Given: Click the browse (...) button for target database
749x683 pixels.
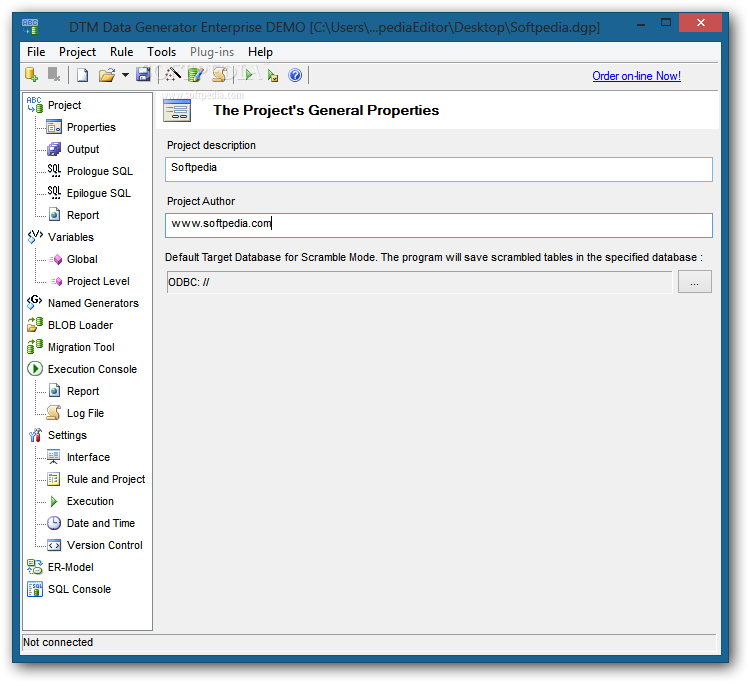Looking at the screenshot, I should coord(695,282).
